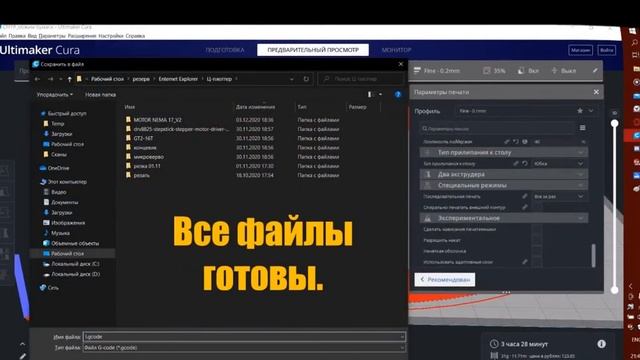Viewport: 640px width, 360px height.
Task: Sort files by Дата изменения column
Action: pyautogui.click(x=256, y=107)
